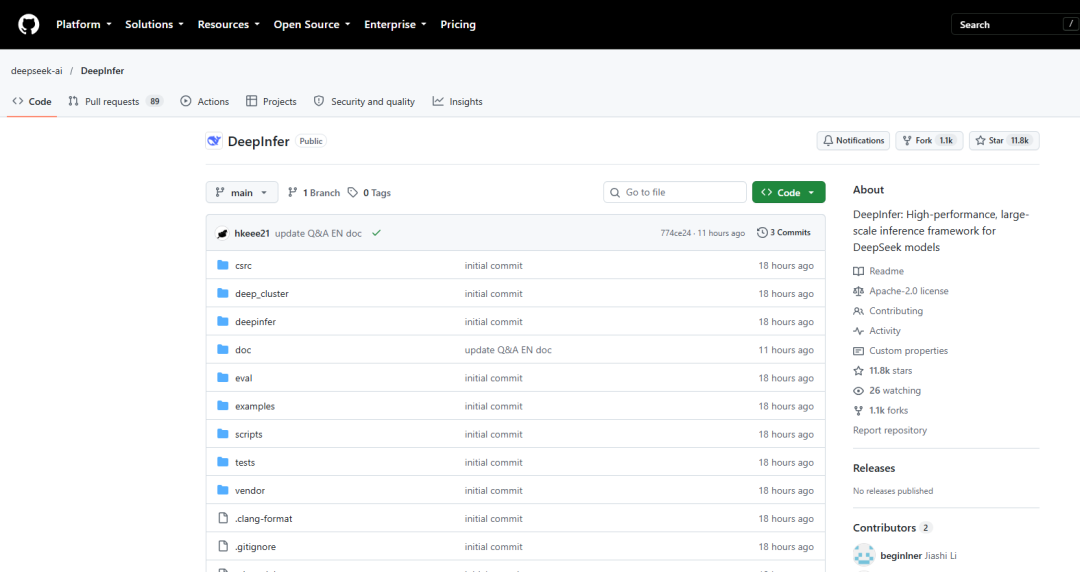This screenshot has width=1080, height=572.
Task: Open the Activity link
Action: (877, 331)
